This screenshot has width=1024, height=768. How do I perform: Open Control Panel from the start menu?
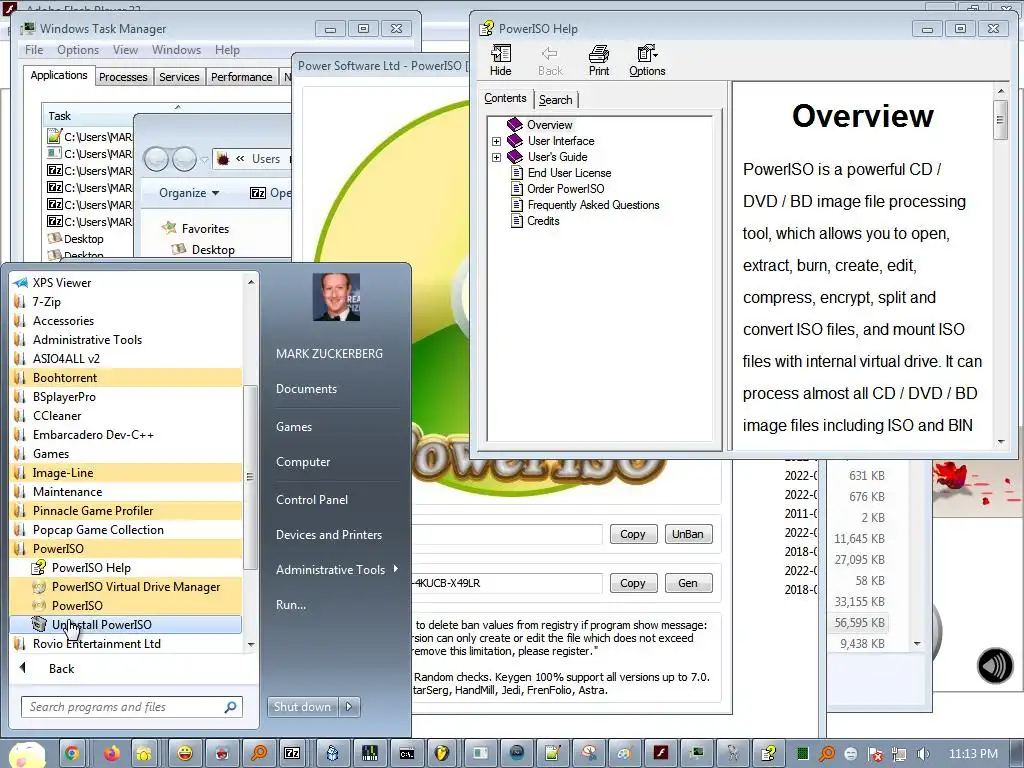pos(312,500)
